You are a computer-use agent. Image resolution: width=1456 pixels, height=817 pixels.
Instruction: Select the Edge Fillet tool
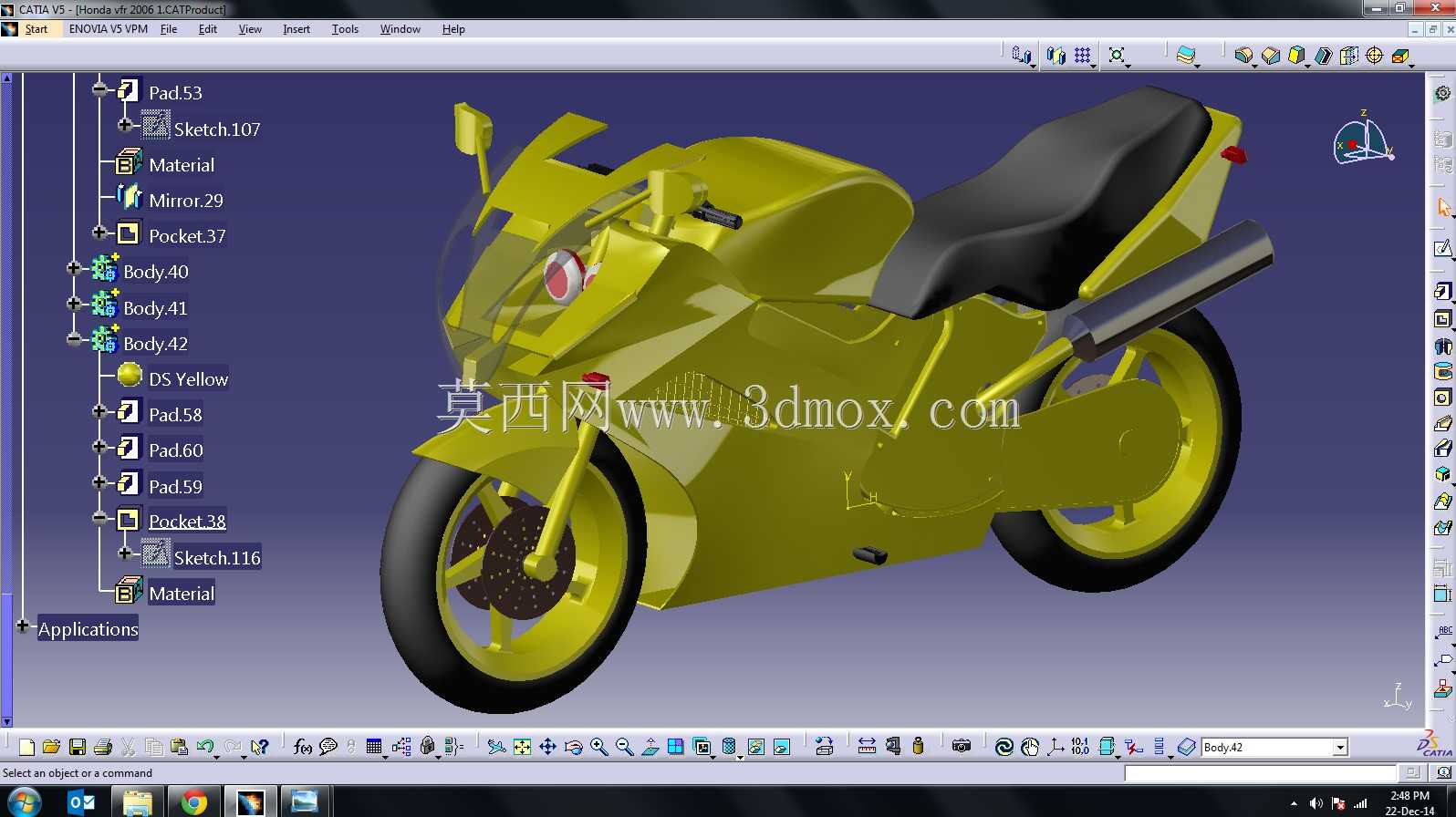1244,56
